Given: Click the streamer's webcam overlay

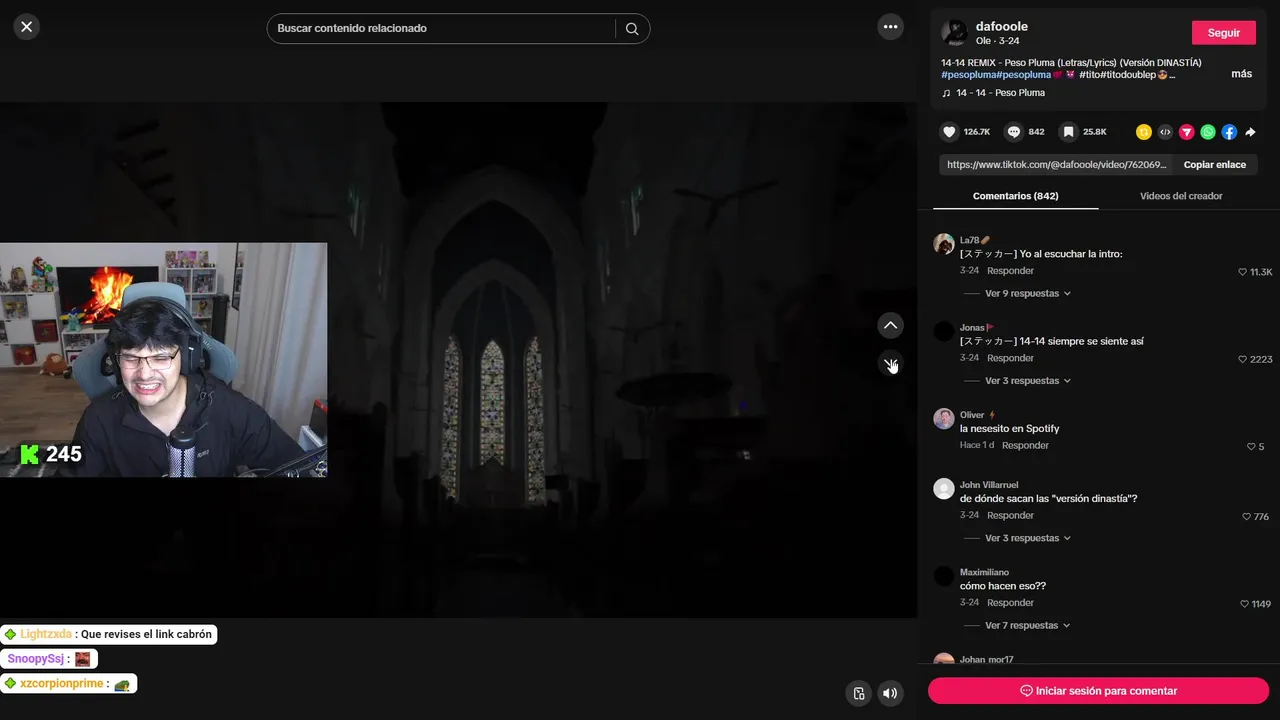Looking at the screenshot, I should (x=163, y=360).
